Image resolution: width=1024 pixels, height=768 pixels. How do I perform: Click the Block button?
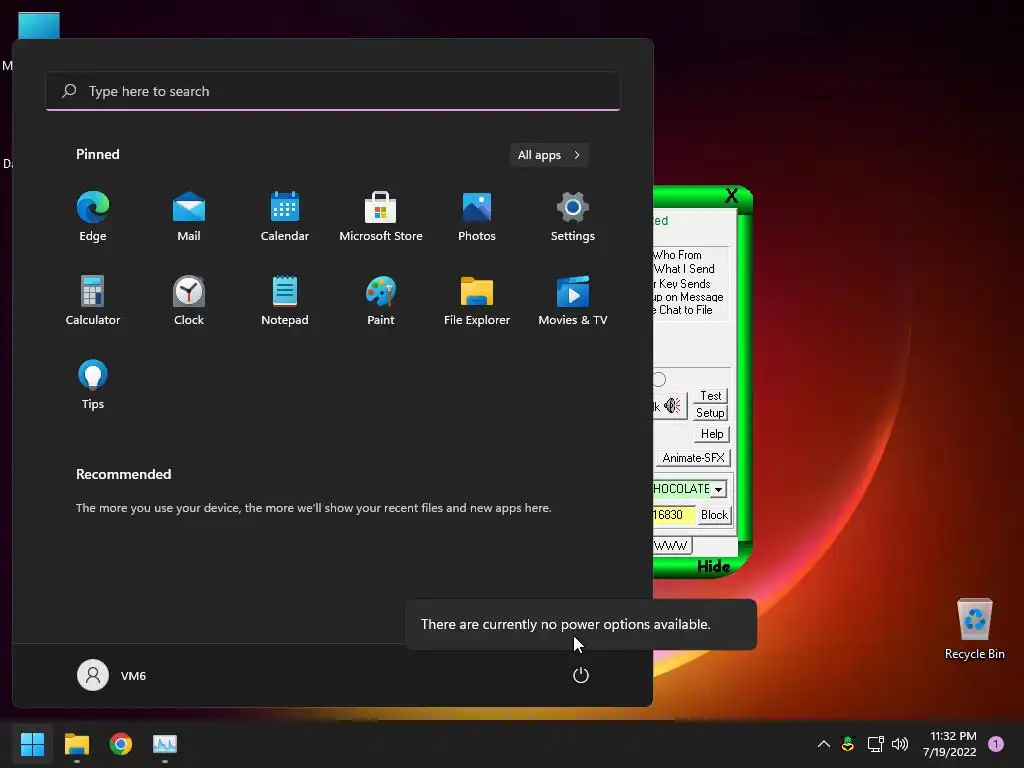coord(714,515)
